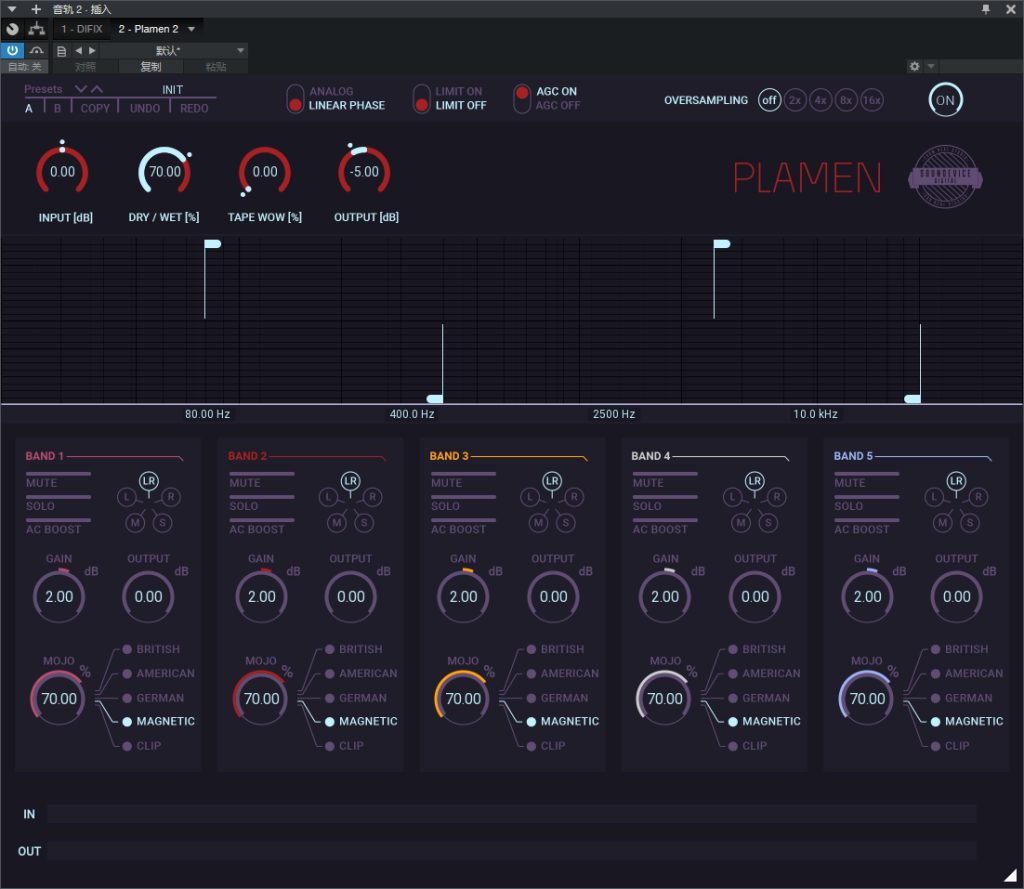Open the plugin tab list dropdown arrow
Screen dimensions: 1024x889
coord(191,29)
